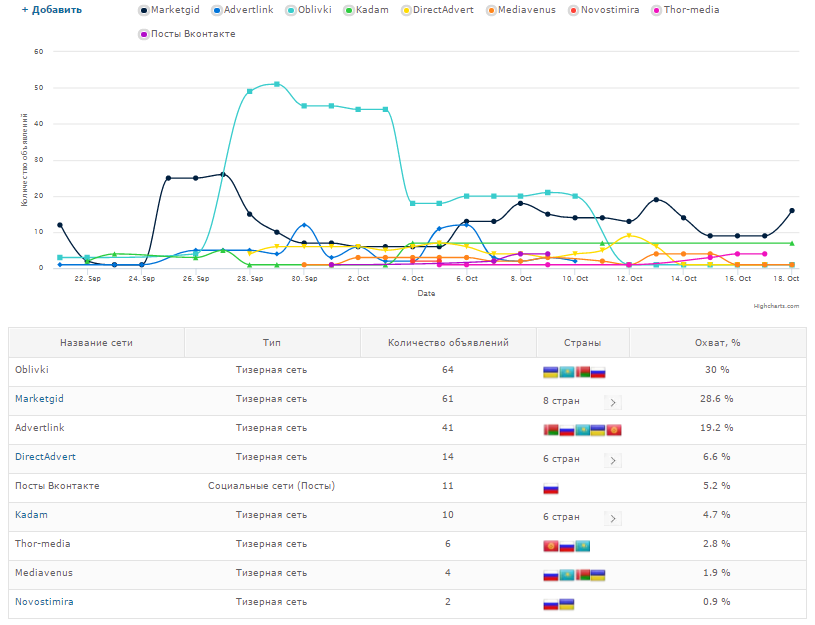
Task: Open the Kadam network link
Action: [x=31, y=515]
